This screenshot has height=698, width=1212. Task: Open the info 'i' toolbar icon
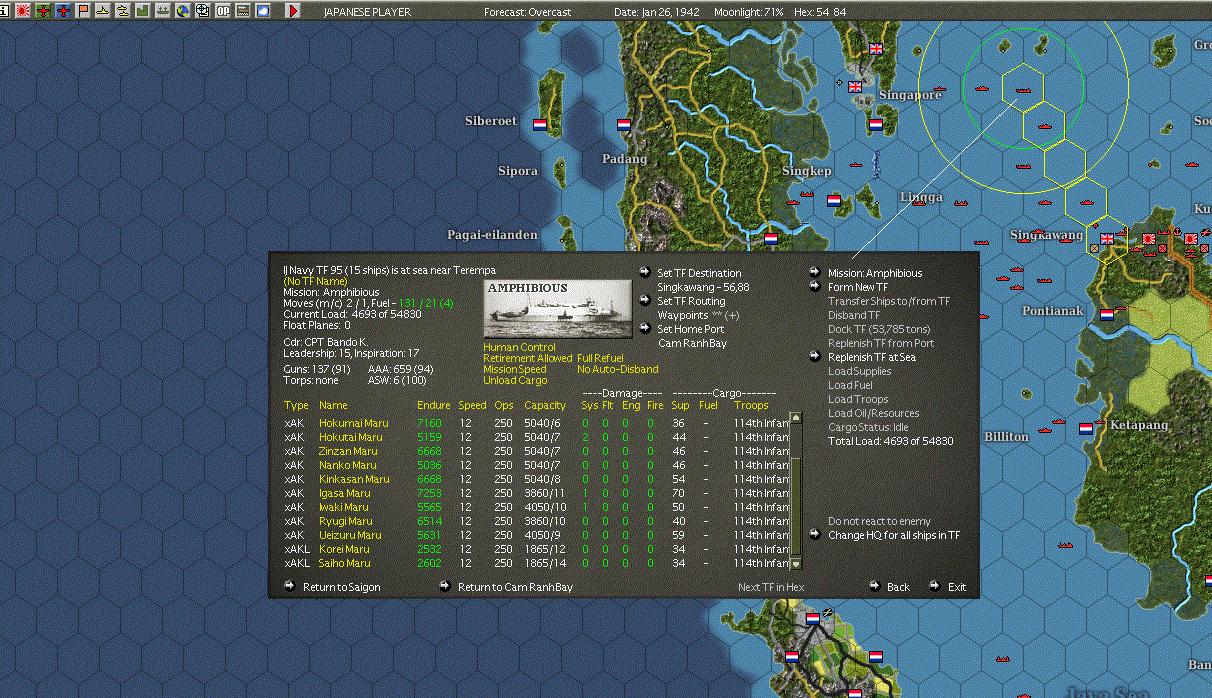pyautogui.click(x=4, y=11)
